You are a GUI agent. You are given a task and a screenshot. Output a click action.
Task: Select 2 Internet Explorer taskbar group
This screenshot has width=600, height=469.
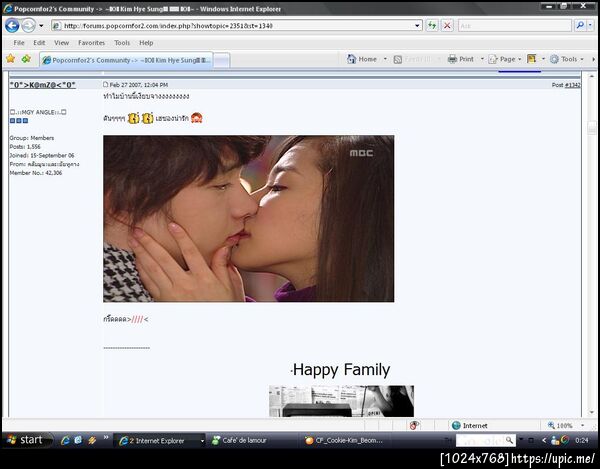pyautogui.click(x=160, y=441)
